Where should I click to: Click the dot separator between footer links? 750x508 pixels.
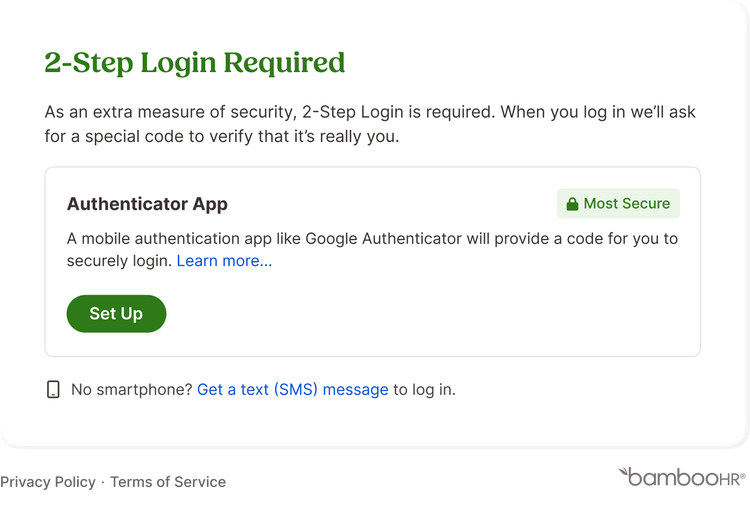(103, 482)
